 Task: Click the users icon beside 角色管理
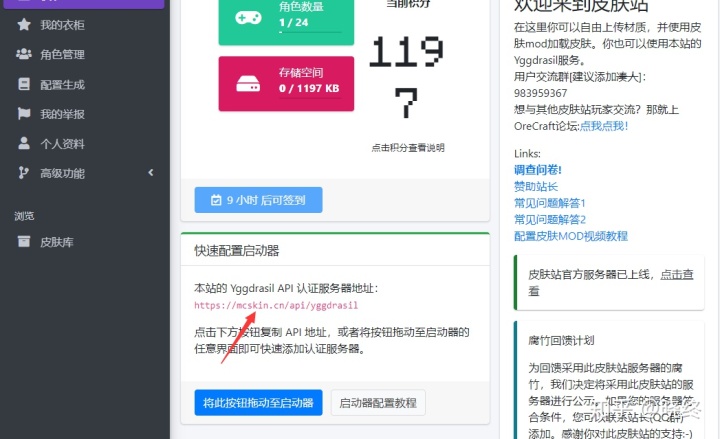click(24, 54)
